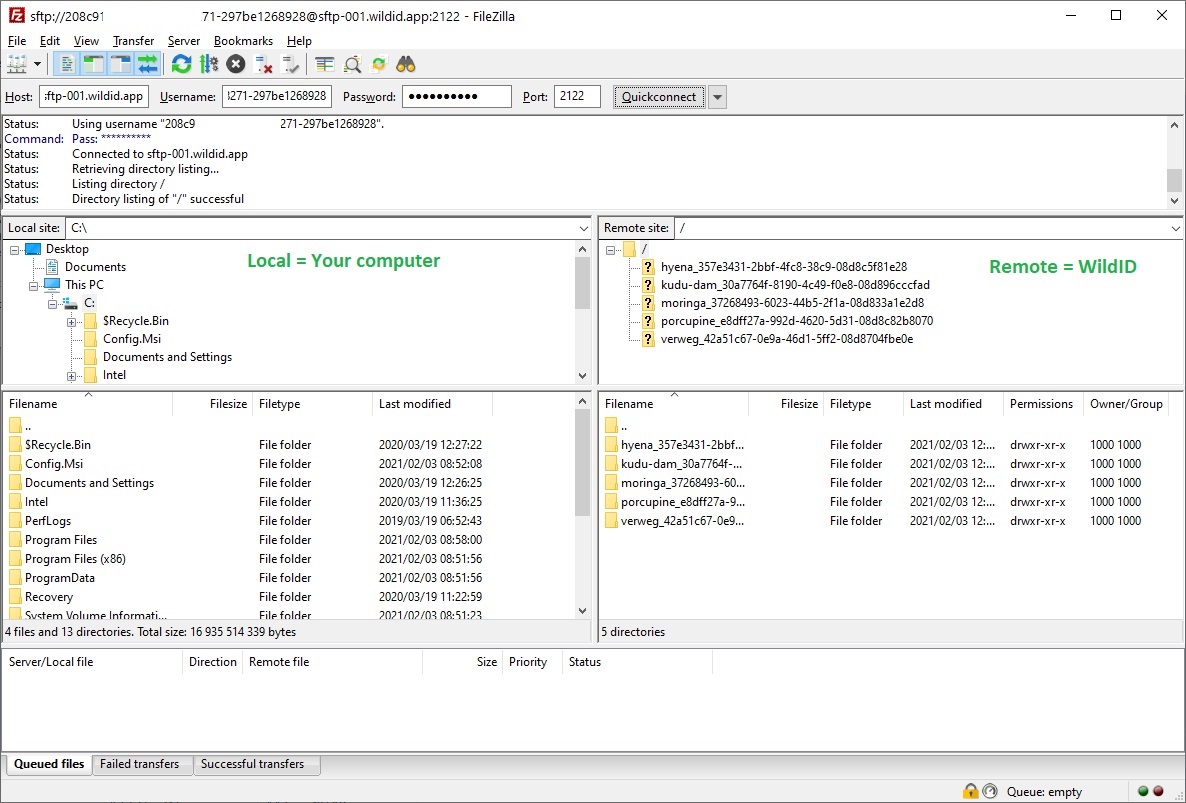Toggle the transfer queue display
This screenshot has height=803, width=1186.
click(x=148, y=64)
